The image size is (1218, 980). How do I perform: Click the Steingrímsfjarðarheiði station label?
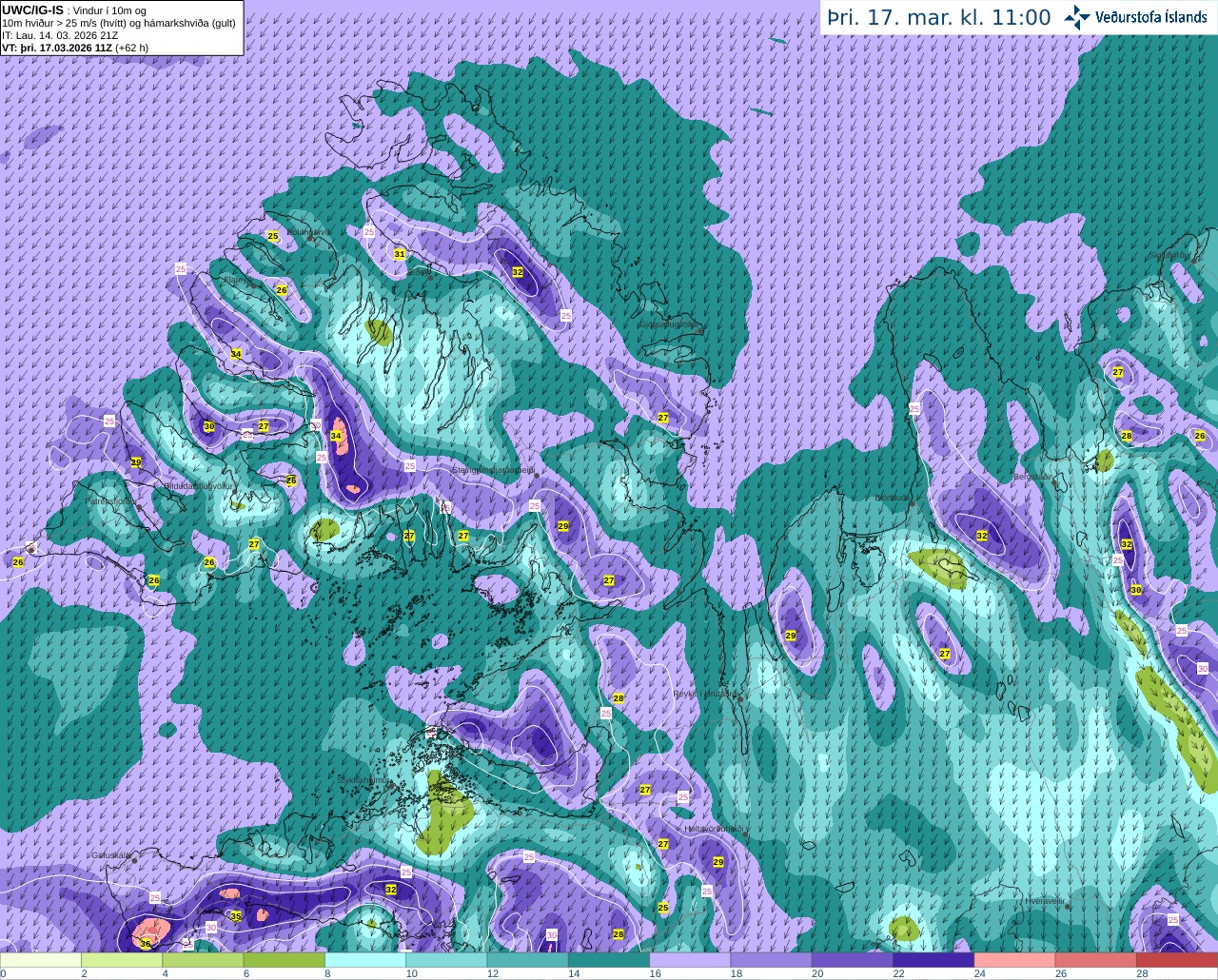[x=493, y=470]
